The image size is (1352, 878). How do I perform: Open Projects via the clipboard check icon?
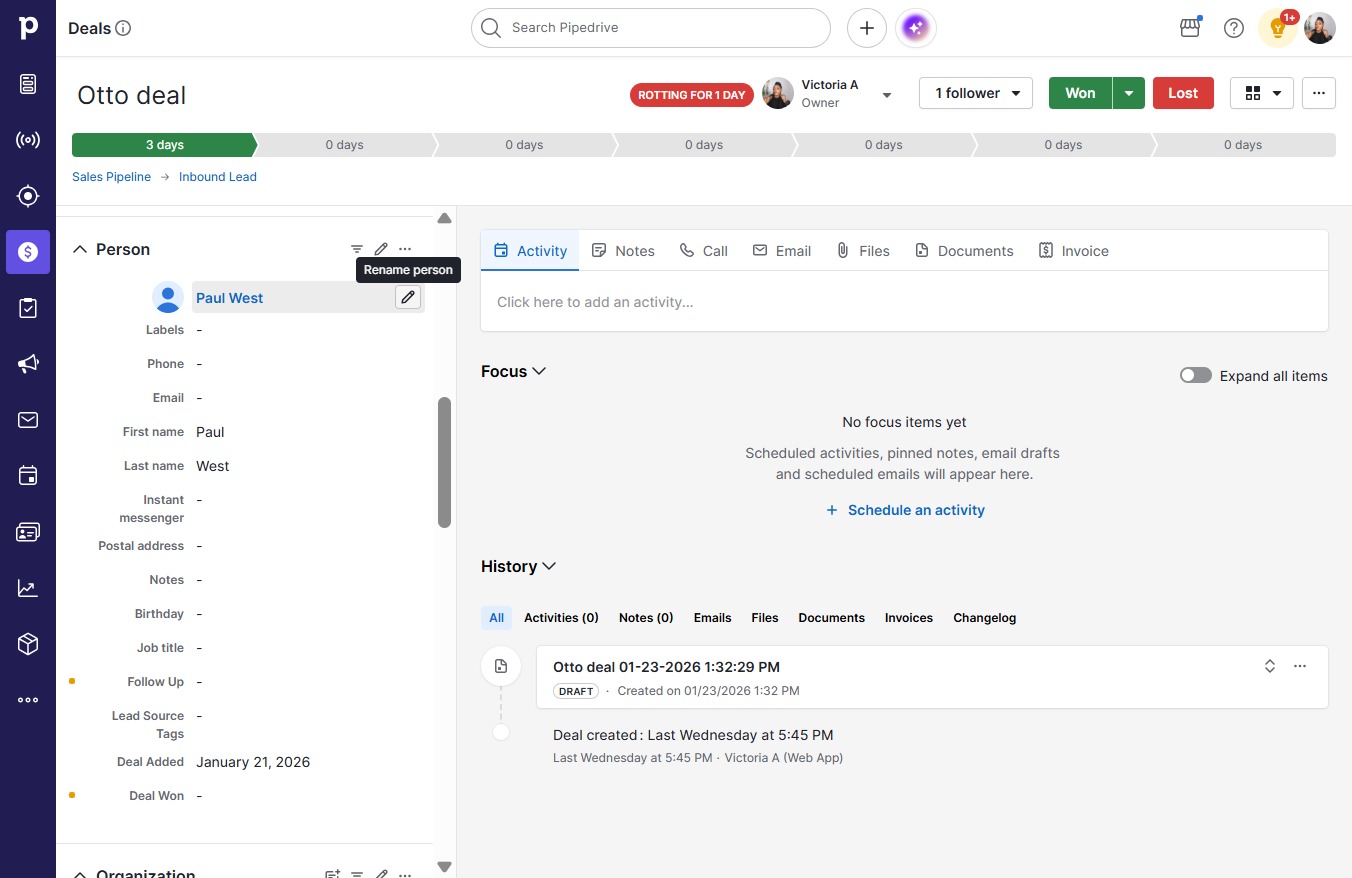(x=28, y=308)
